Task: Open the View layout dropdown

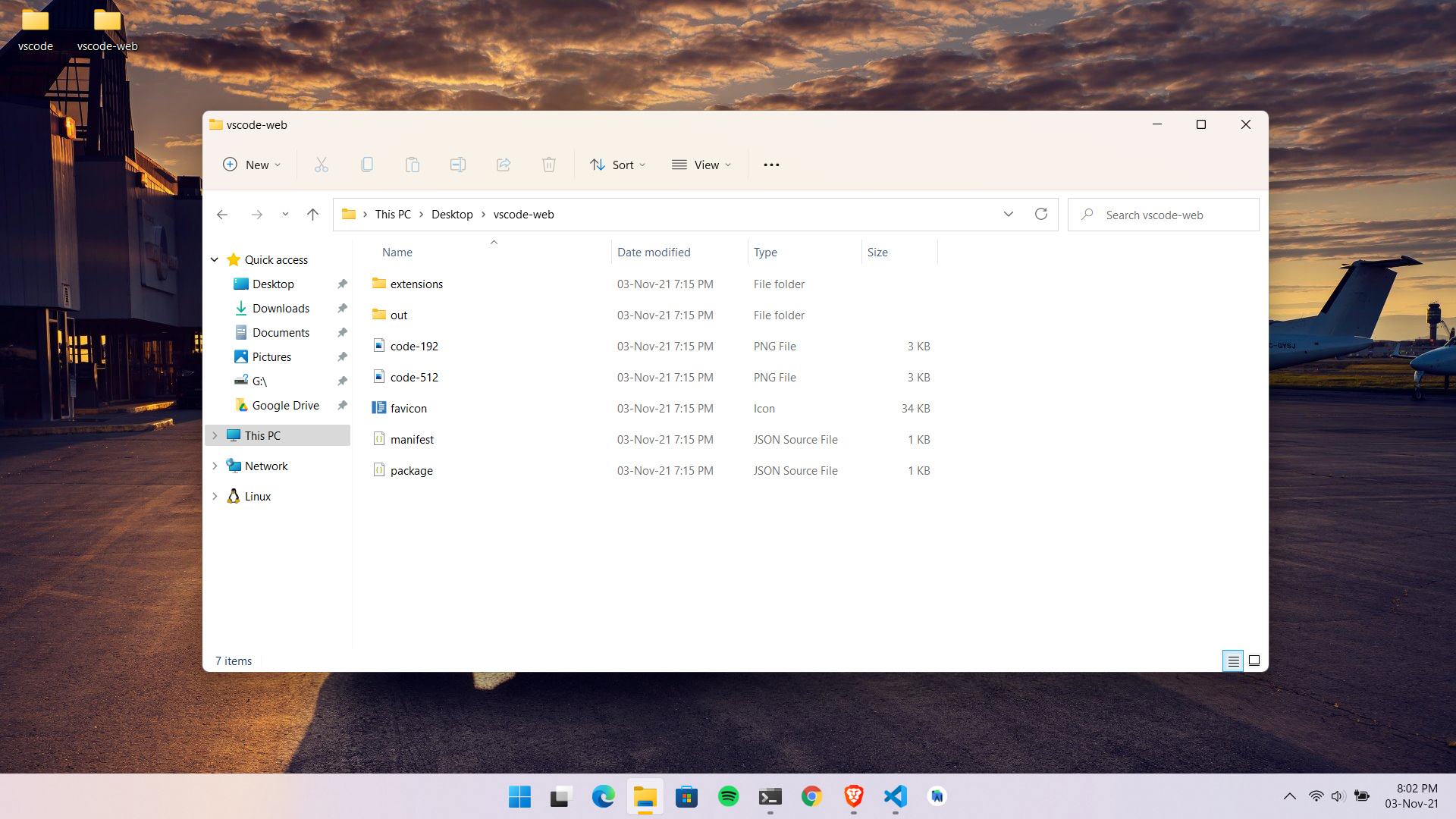Action: point(701,165)
